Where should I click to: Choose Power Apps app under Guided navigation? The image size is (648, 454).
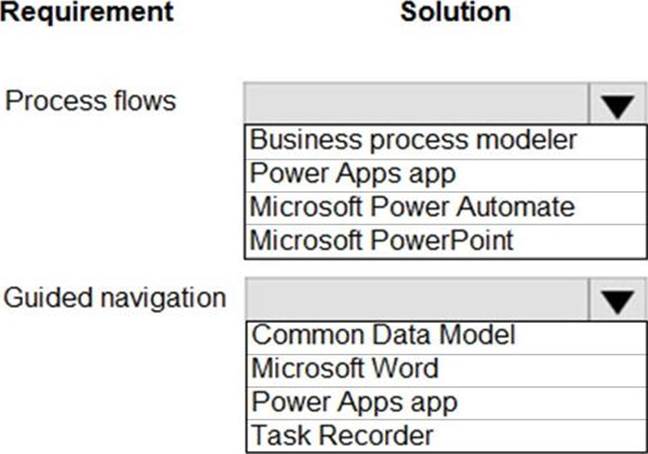point(353,402)
